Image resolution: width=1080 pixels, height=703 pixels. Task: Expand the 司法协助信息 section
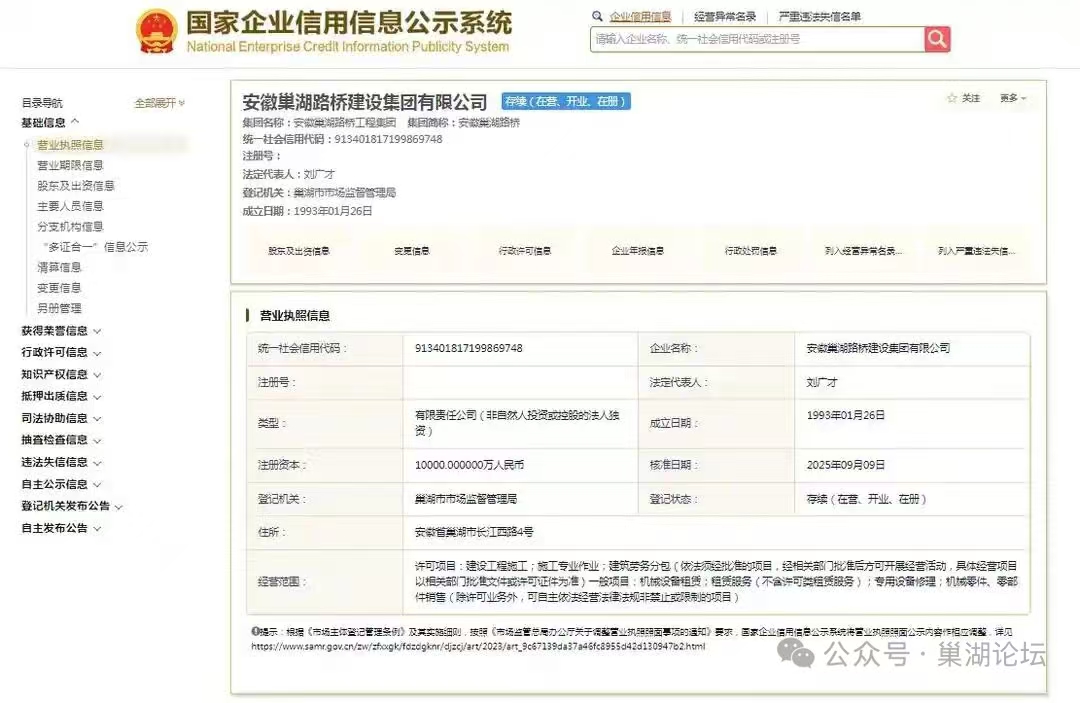pyautogui.click(x=61, y=419)
